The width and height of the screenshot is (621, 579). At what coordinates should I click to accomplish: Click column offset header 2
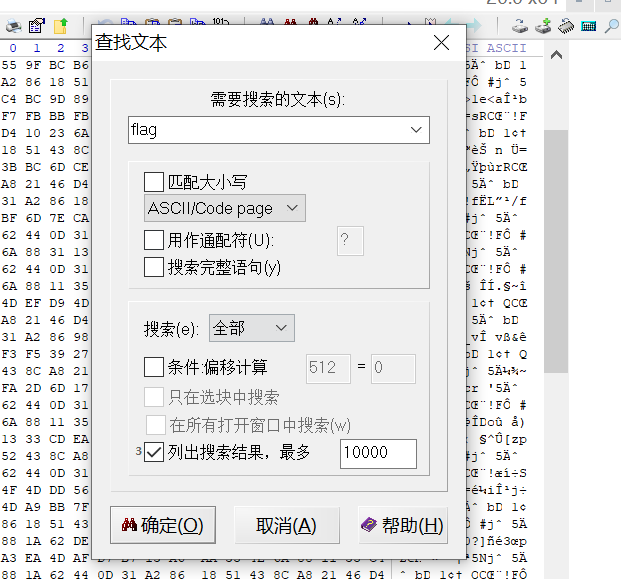coord(61,48)
